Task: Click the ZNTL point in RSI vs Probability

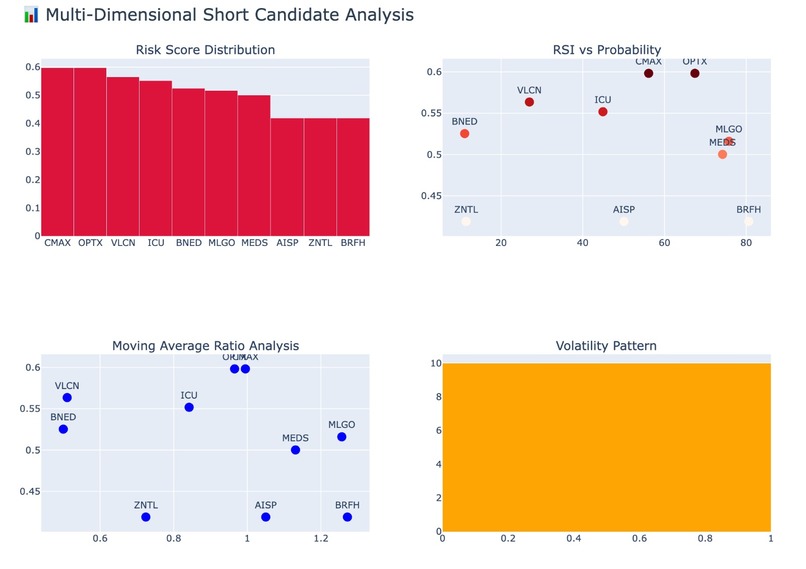Action: (466, 222)
